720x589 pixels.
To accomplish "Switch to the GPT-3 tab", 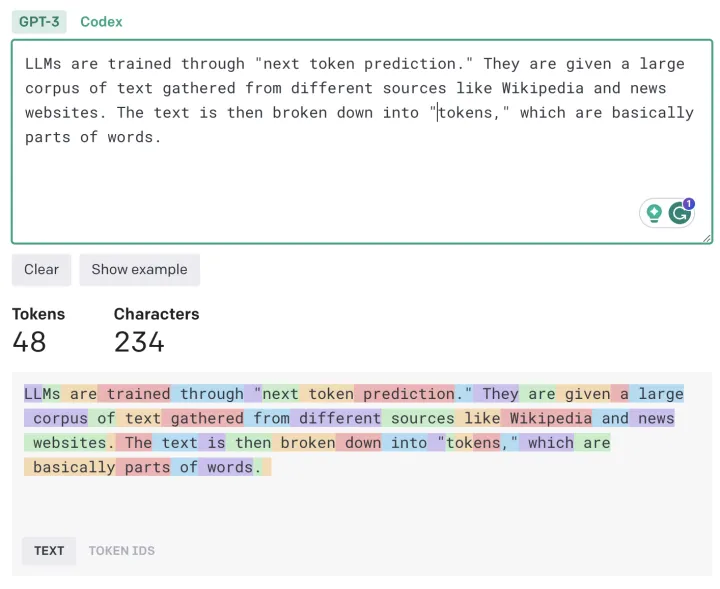I will coord(39,21).
